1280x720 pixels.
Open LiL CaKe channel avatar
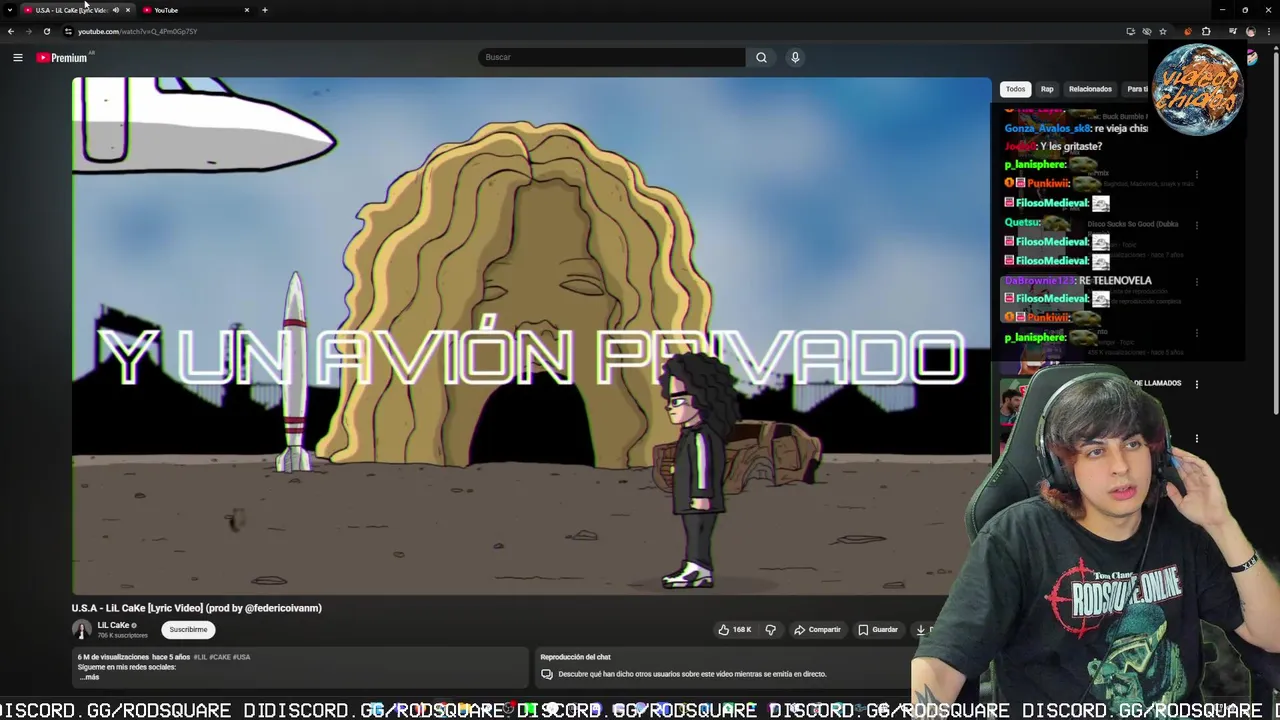pos(82,629)
